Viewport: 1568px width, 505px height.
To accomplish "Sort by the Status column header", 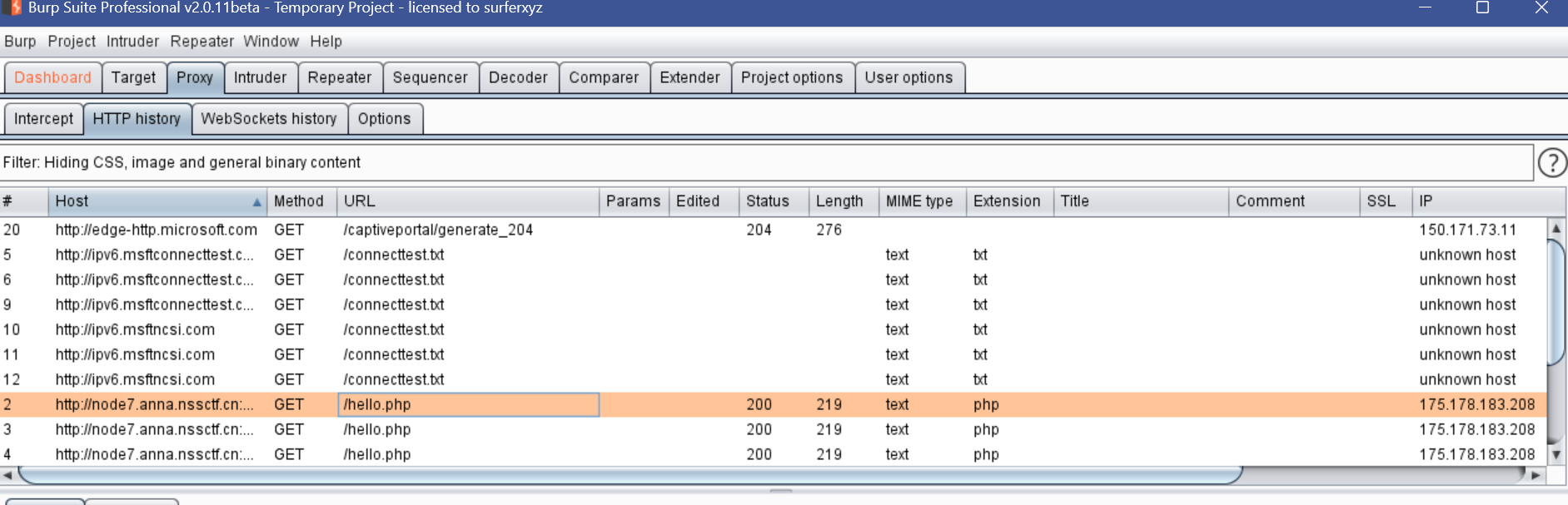I will click(x=767, y=201).
